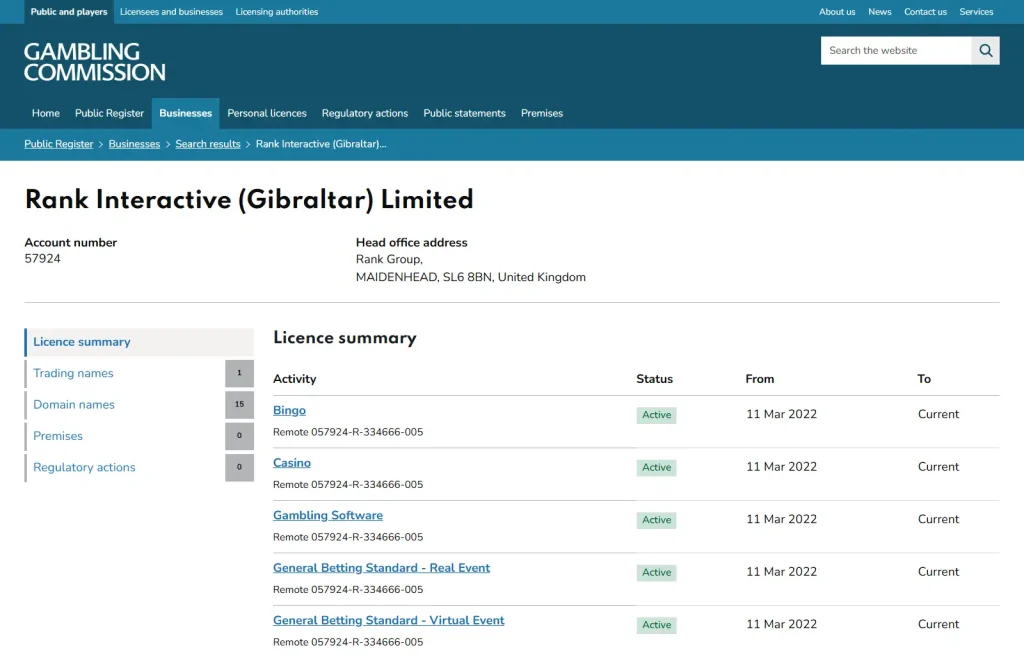
Task: Click the Activity column header
Action: coord(295,379)
